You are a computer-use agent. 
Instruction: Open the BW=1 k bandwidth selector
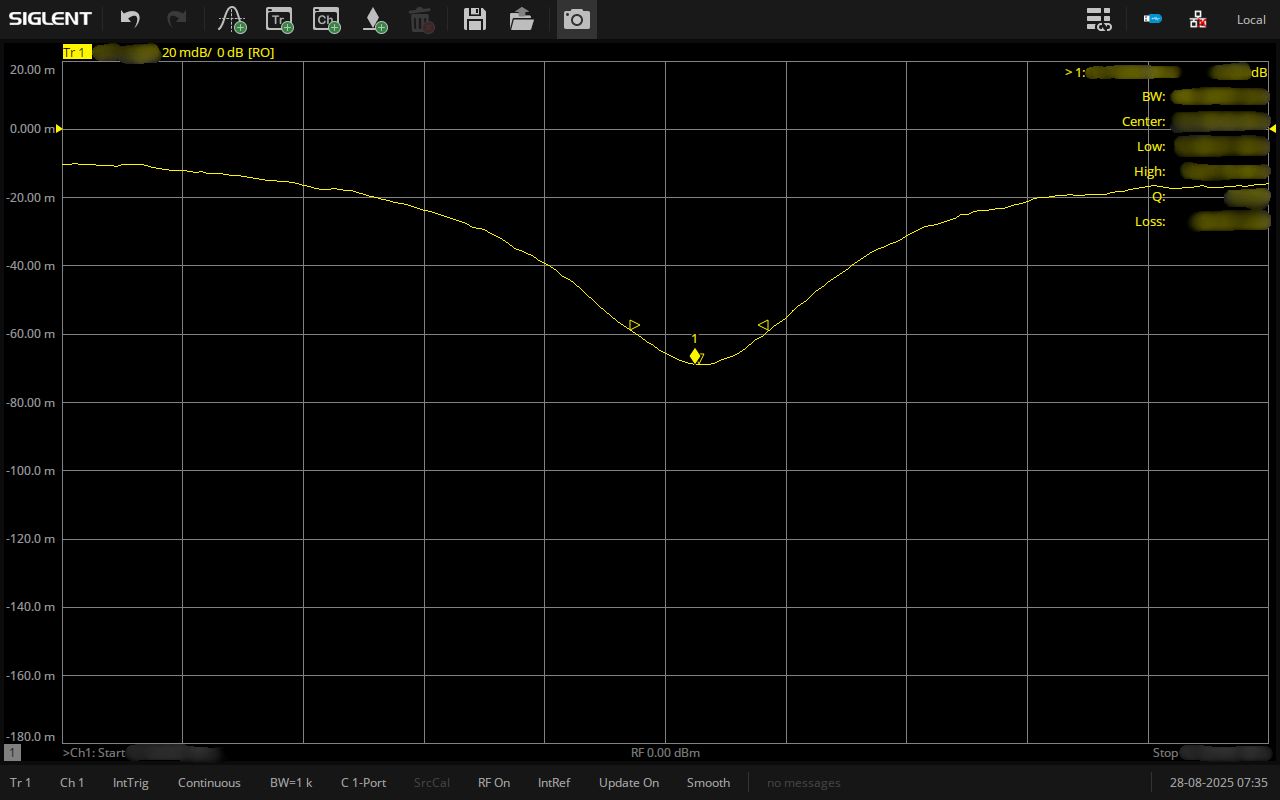point(291,783)
